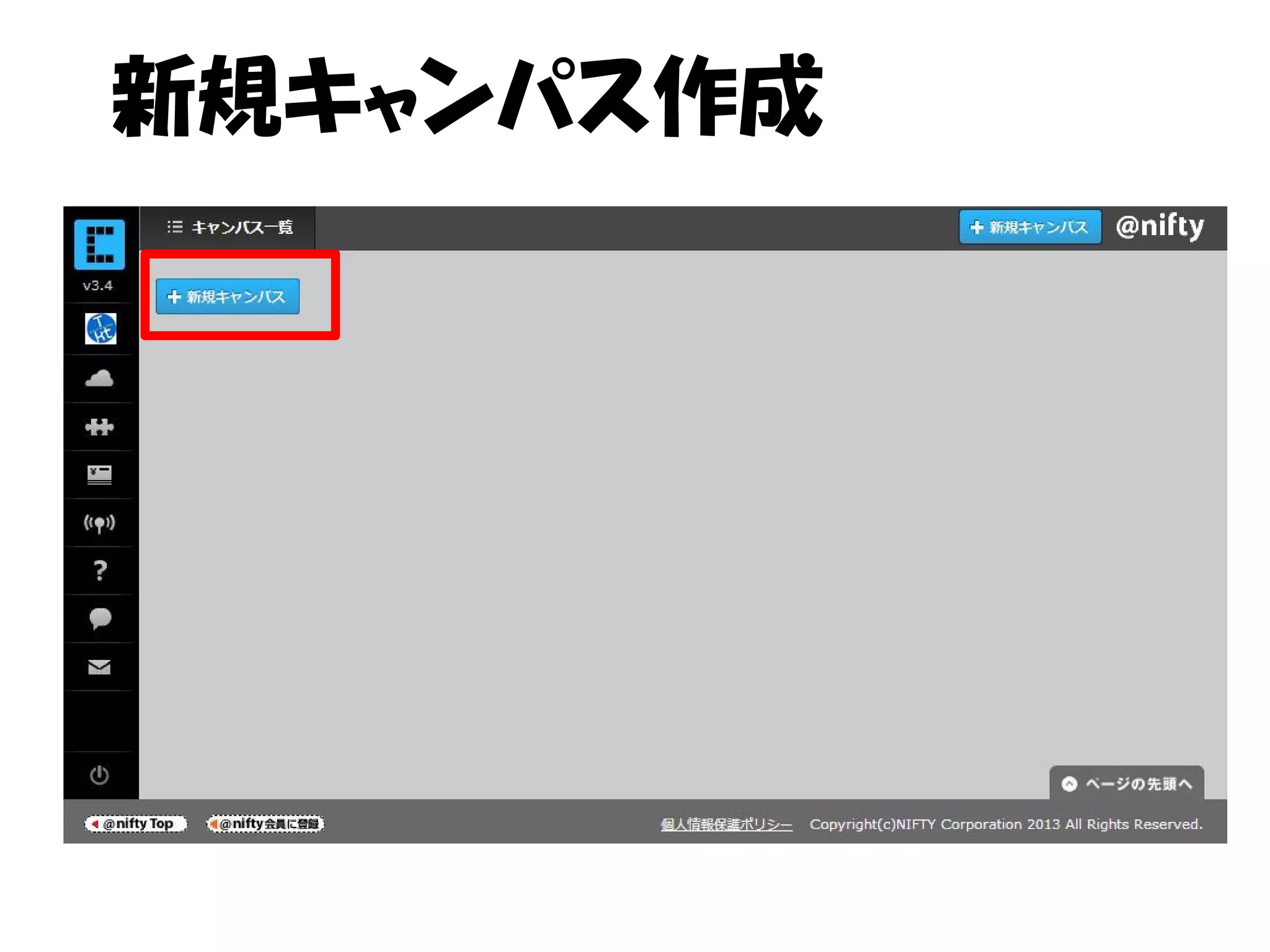Image resolution: width=1270 pixels, height=952 pixels.
Task: Click the cloud icon in sidebar
Action: click(x=99, y=378)
